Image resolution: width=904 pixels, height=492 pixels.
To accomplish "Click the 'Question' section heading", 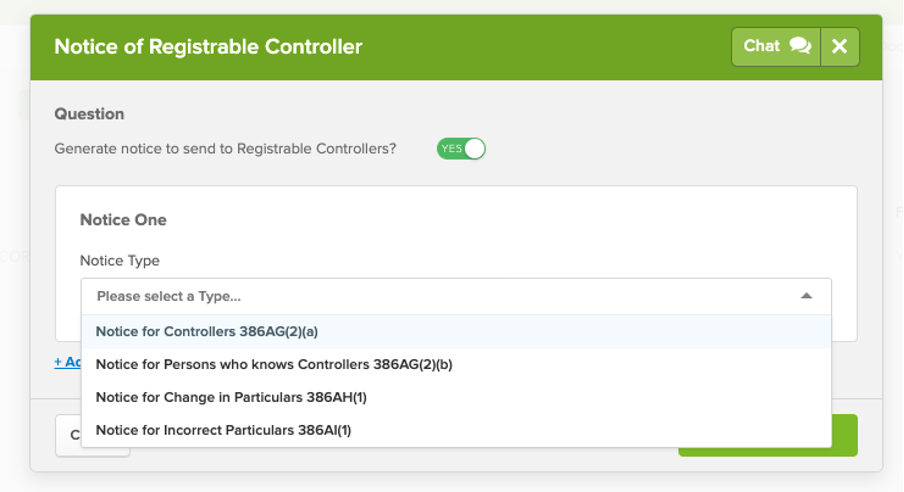I will click(x=89, y=114).
